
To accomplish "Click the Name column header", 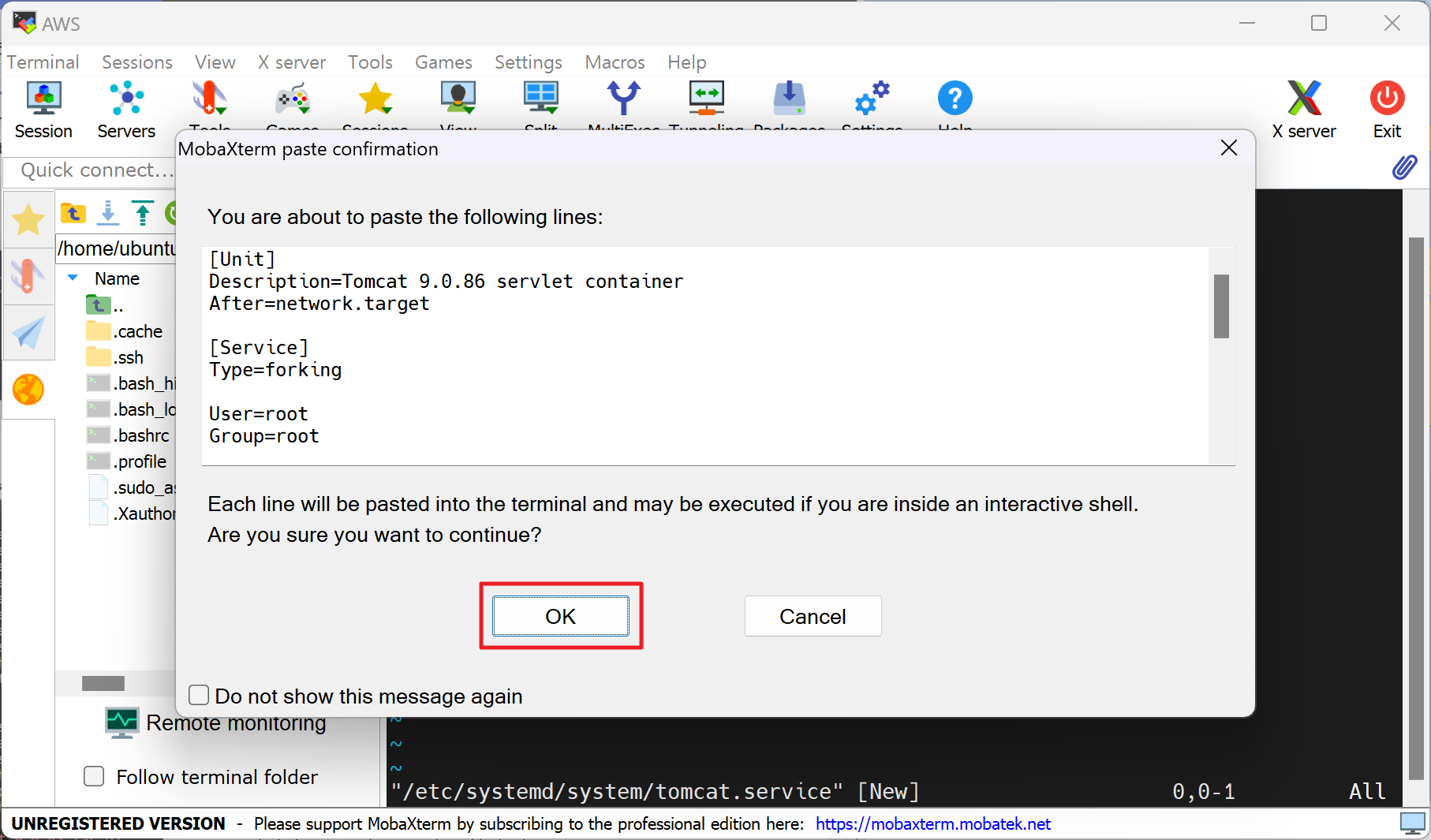I will click(117, 278).
